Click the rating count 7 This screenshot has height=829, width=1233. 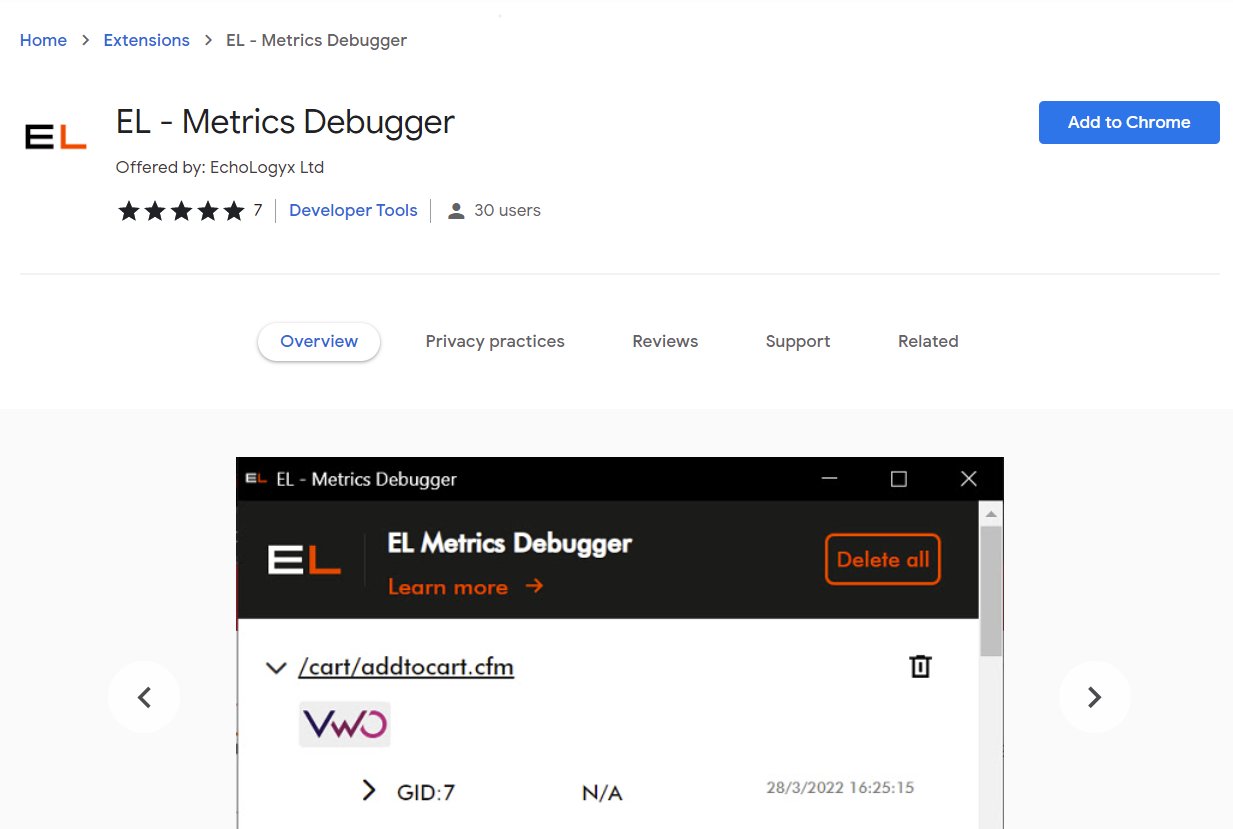click(x=258, y=210)
